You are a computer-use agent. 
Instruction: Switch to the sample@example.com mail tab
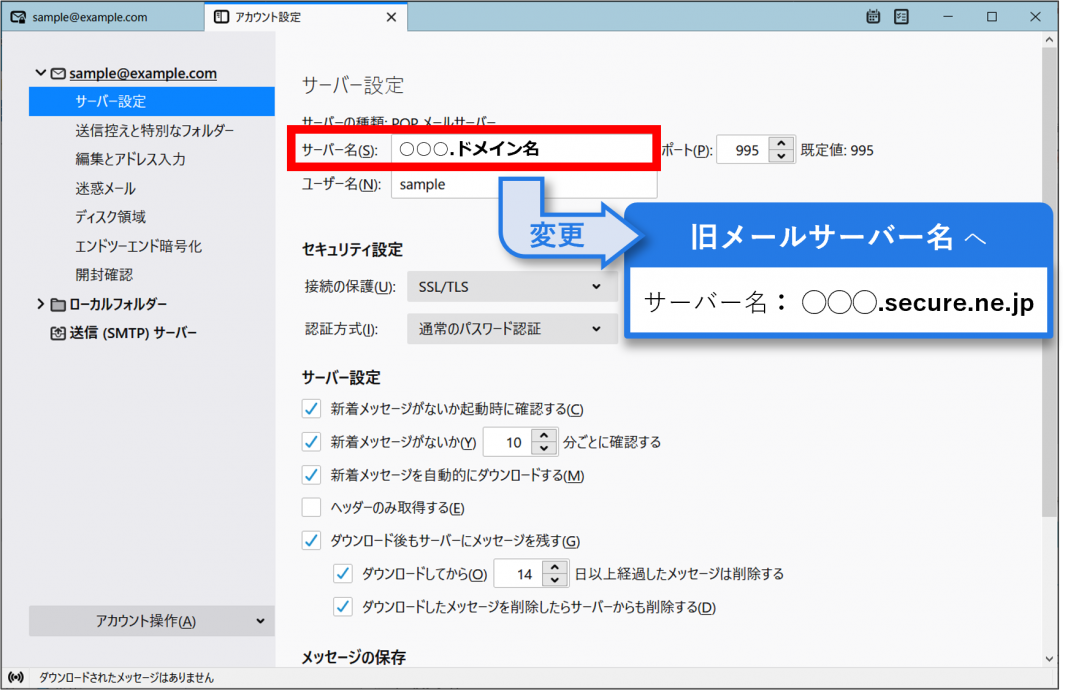coord(100,17)
